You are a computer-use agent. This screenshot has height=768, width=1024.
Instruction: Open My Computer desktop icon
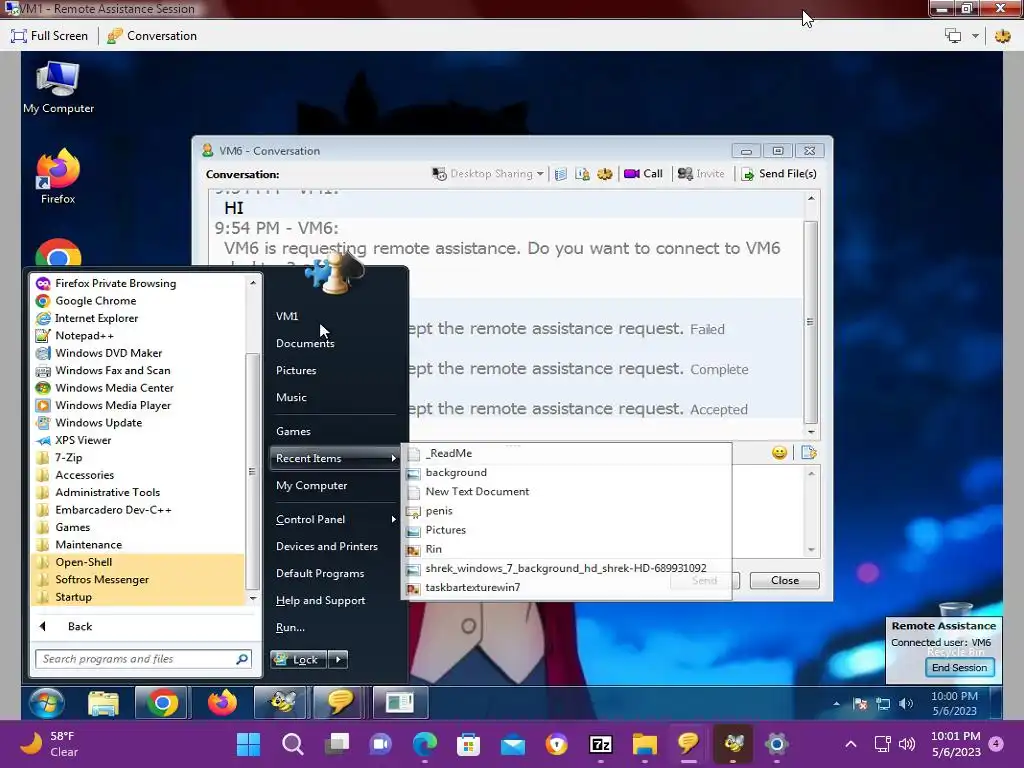pos(58,88)
